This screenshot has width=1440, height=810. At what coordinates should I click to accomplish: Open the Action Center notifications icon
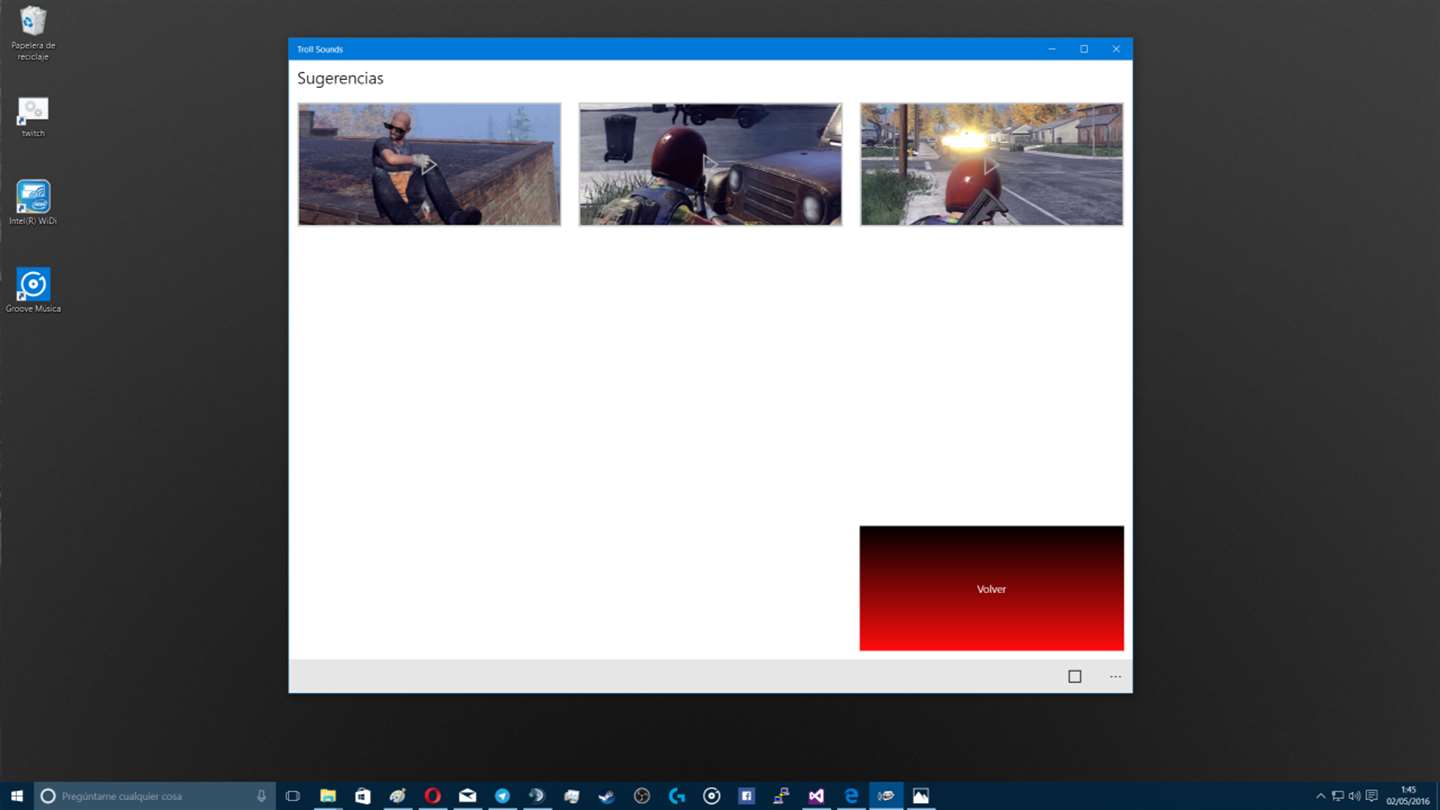pyautogui.click(x=1372, y=796)
